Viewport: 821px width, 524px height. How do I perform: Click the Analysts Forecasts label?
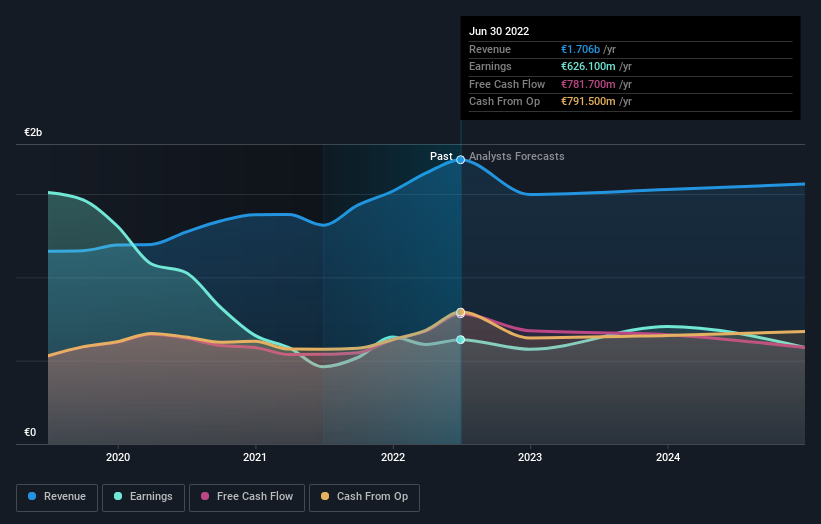coord(517,156)
